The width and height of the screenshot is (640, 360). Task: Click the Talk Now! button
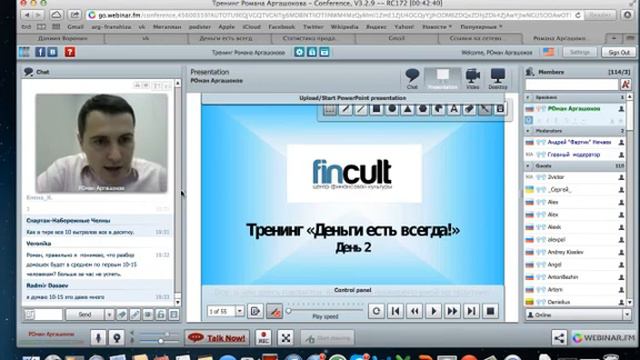[217, 338]
